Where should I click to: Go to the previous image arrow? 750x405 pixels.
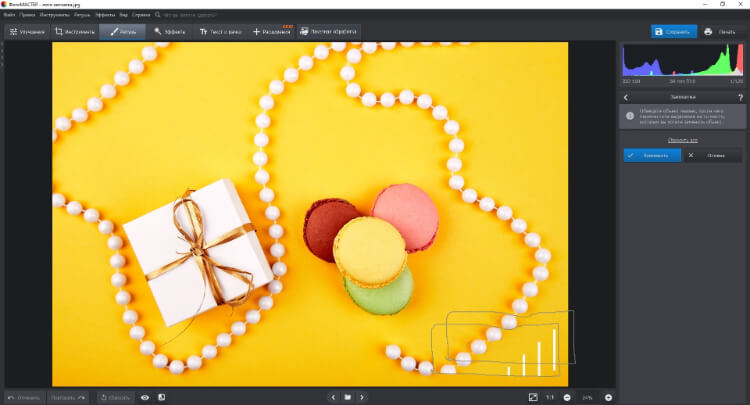tap(333, 397)
